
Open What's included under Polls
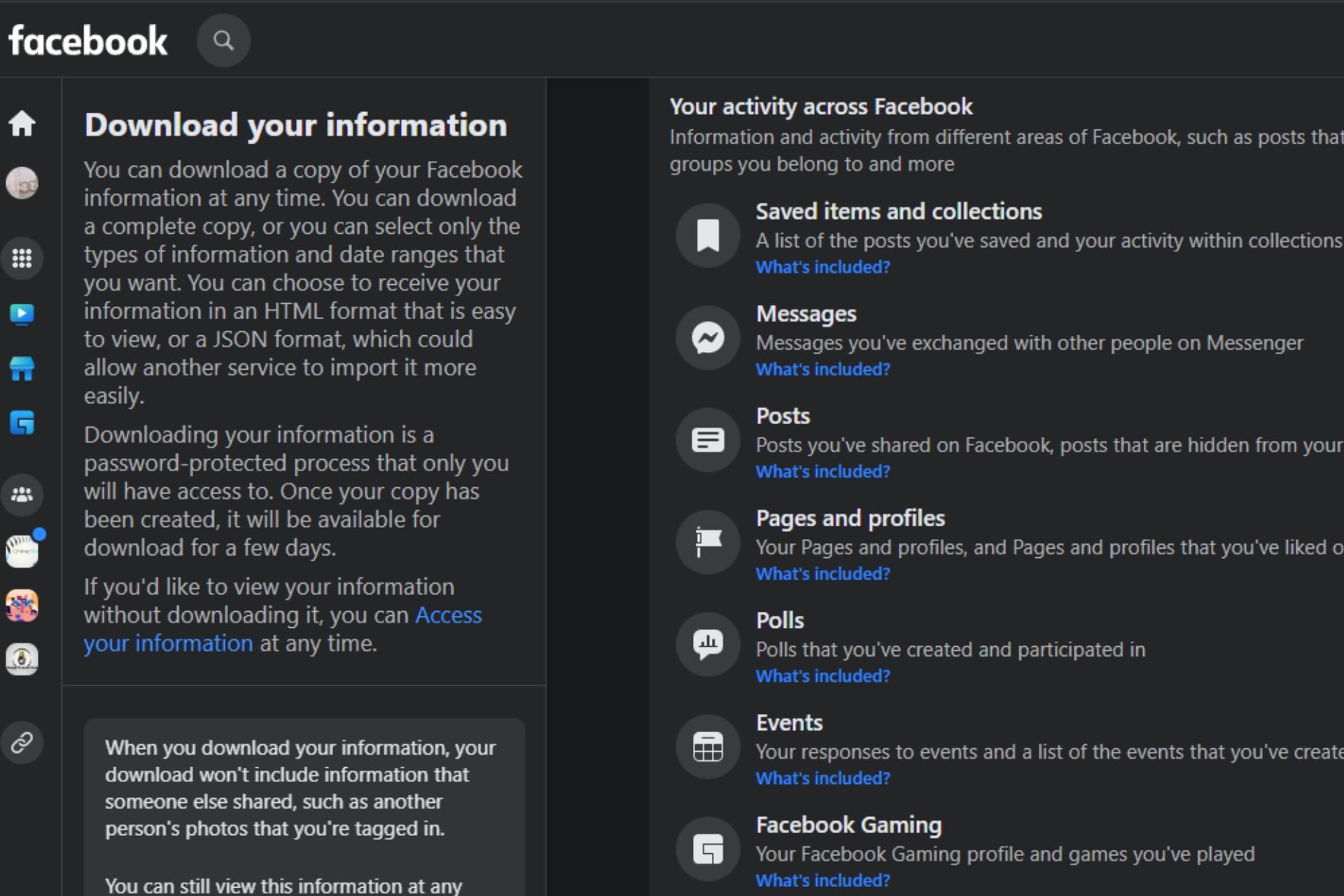[822, 675]
